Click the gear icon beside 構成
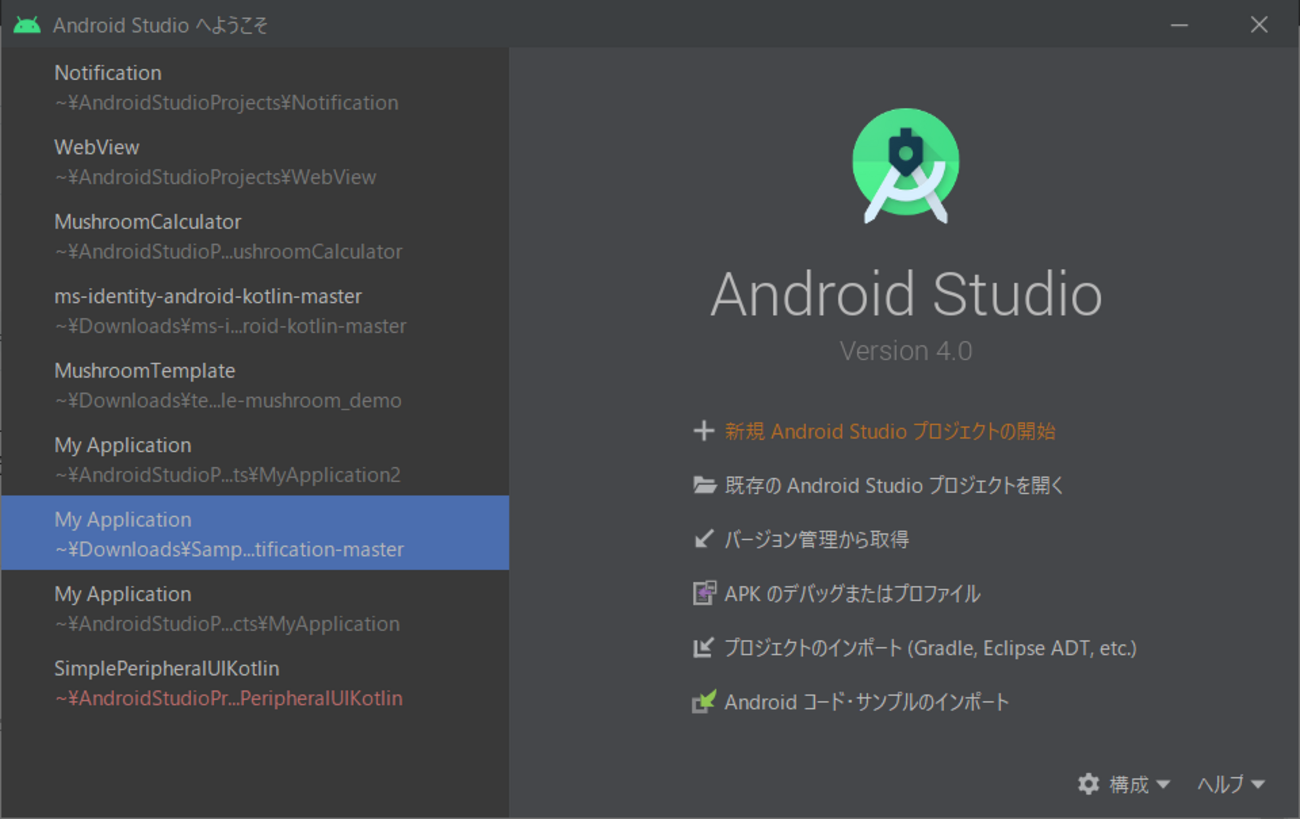 1088,784
